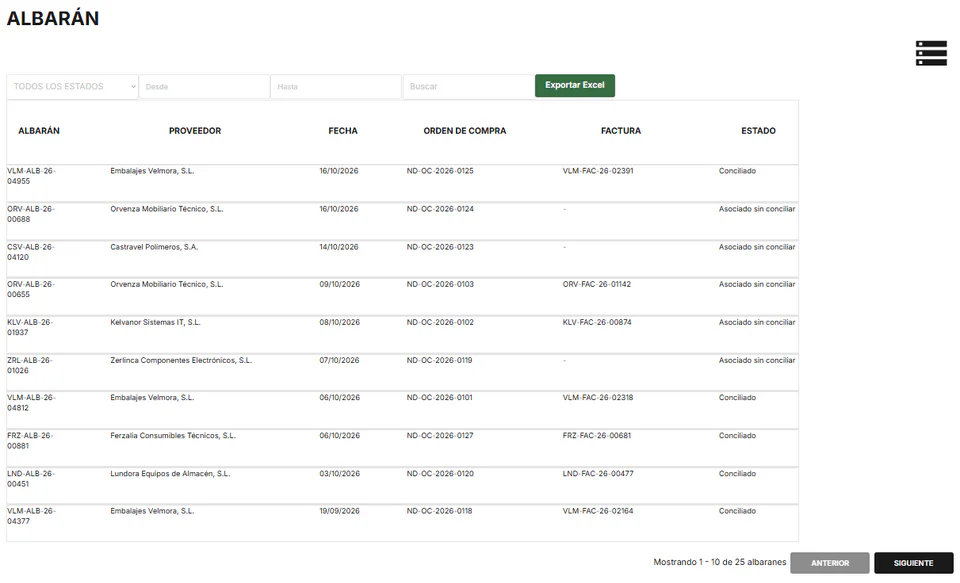This screenshot has width=960, height=583.
Task: Export the table with Exportar Excel
Action: coord(575,85)
